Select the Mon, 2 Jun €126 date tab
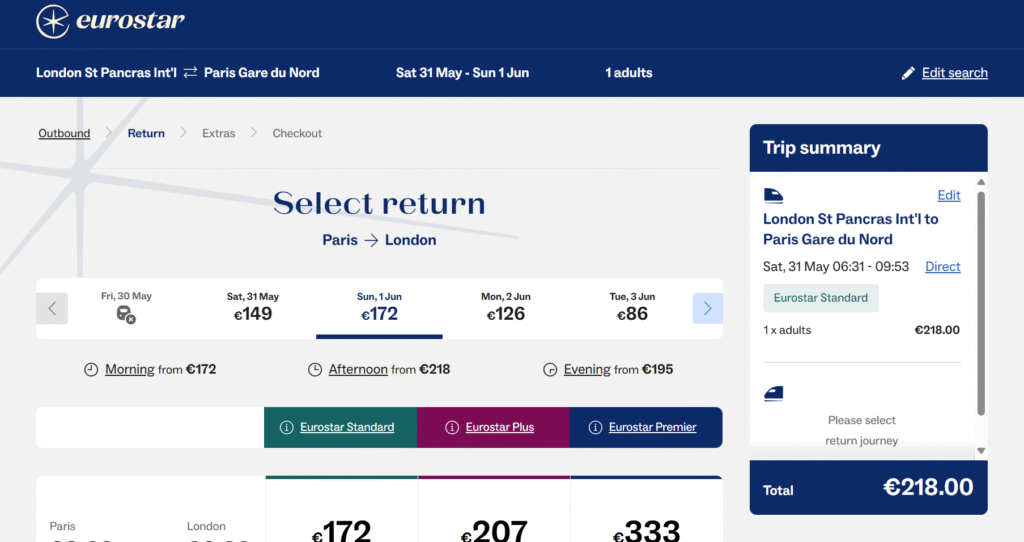 [505, 308]
